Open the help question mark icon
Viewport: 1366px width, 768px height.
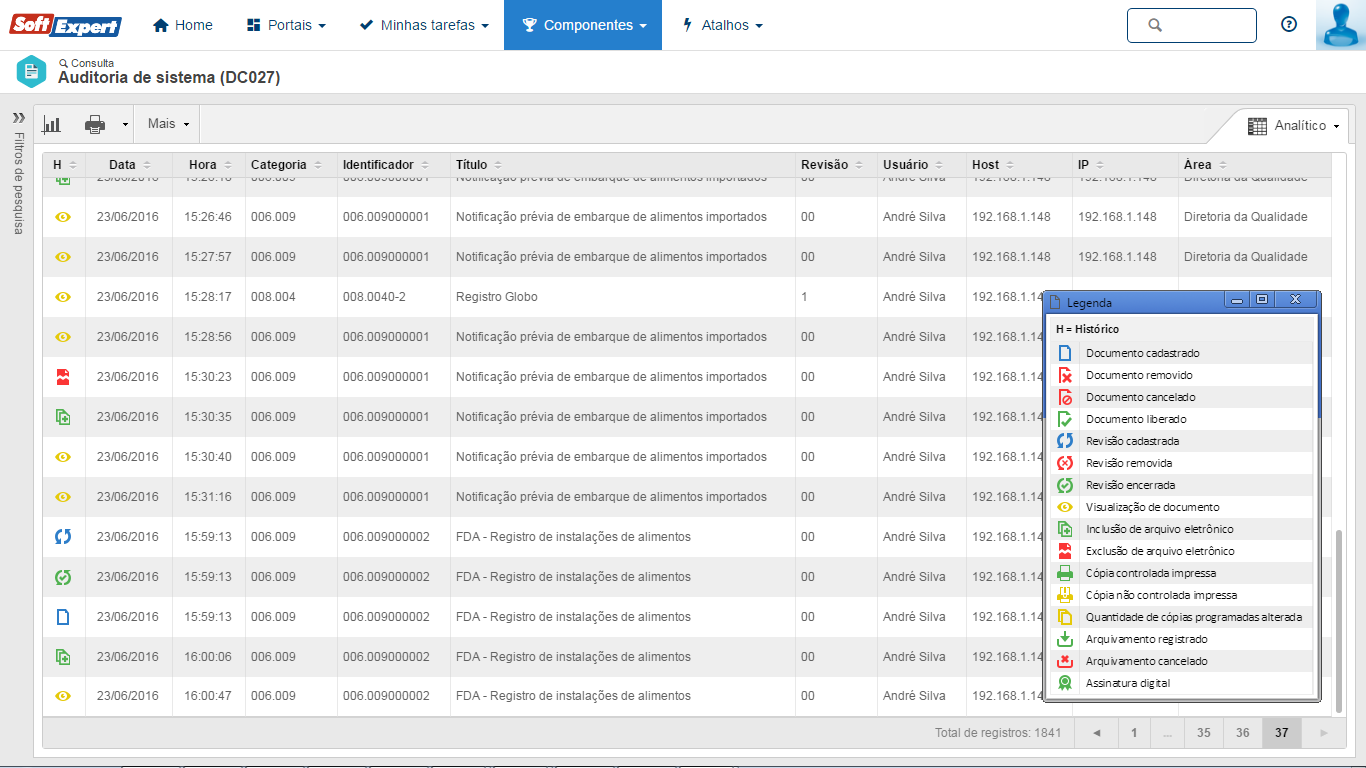[1289, 25]
